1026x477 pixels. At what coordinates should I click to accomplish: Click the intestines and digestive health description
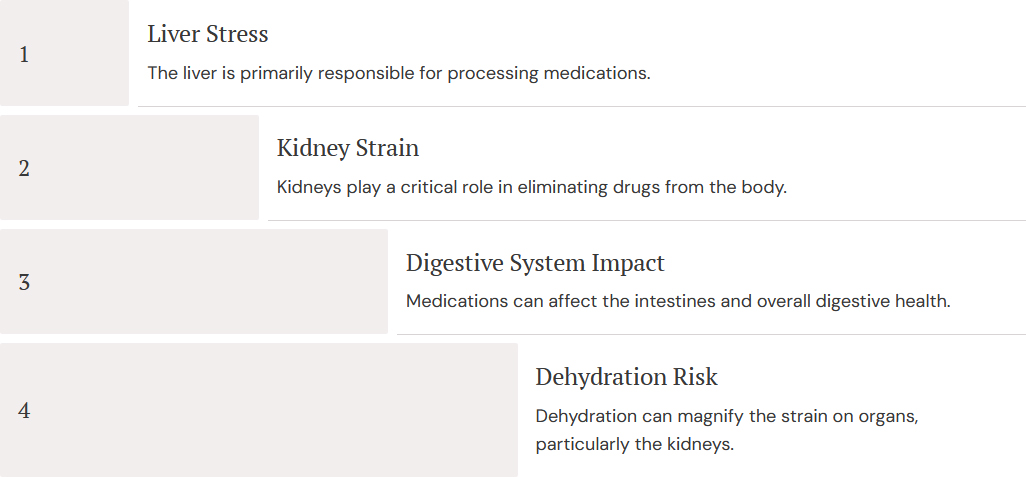point(677,301)
